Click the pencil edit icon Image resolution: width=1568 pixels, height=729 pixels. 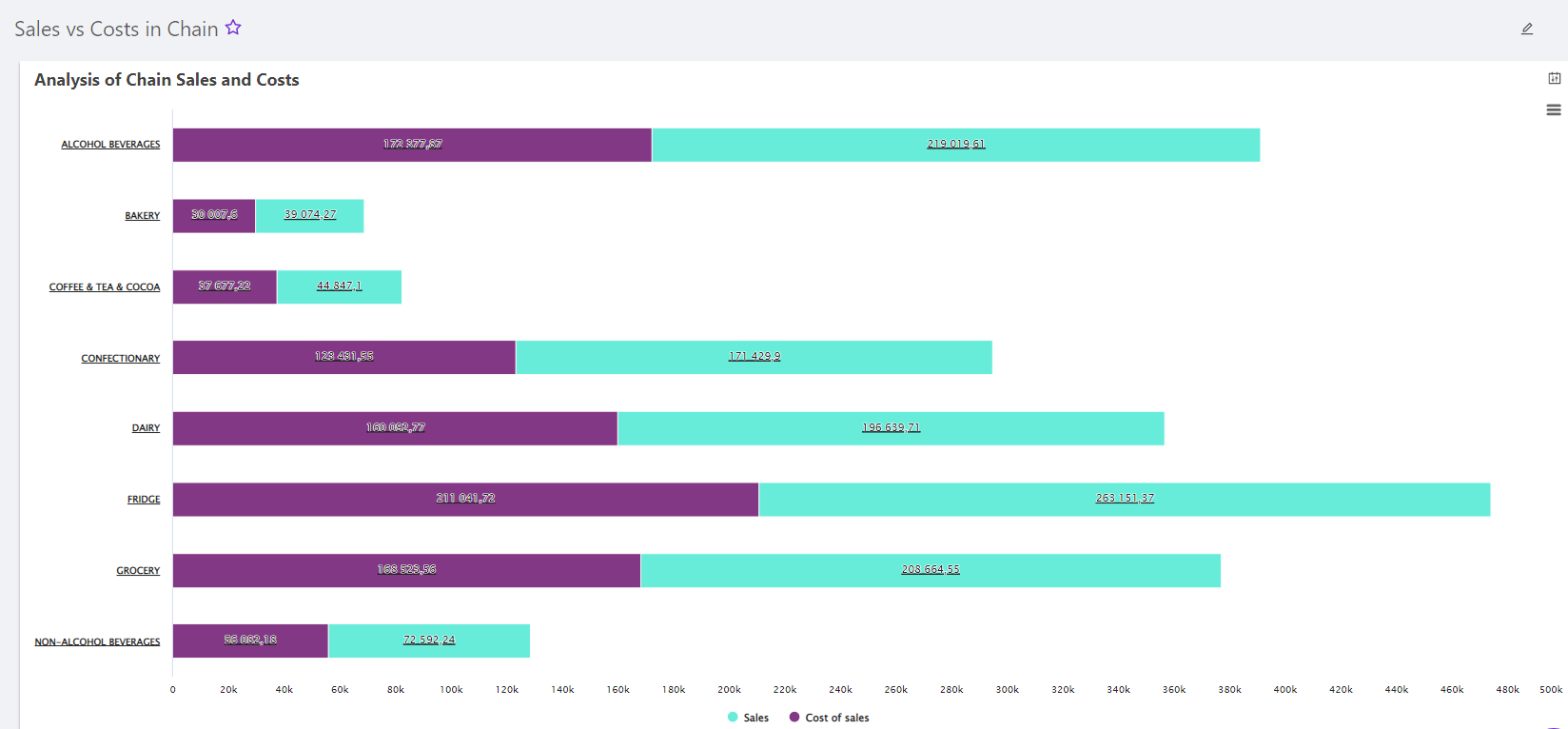[1527, 29]
